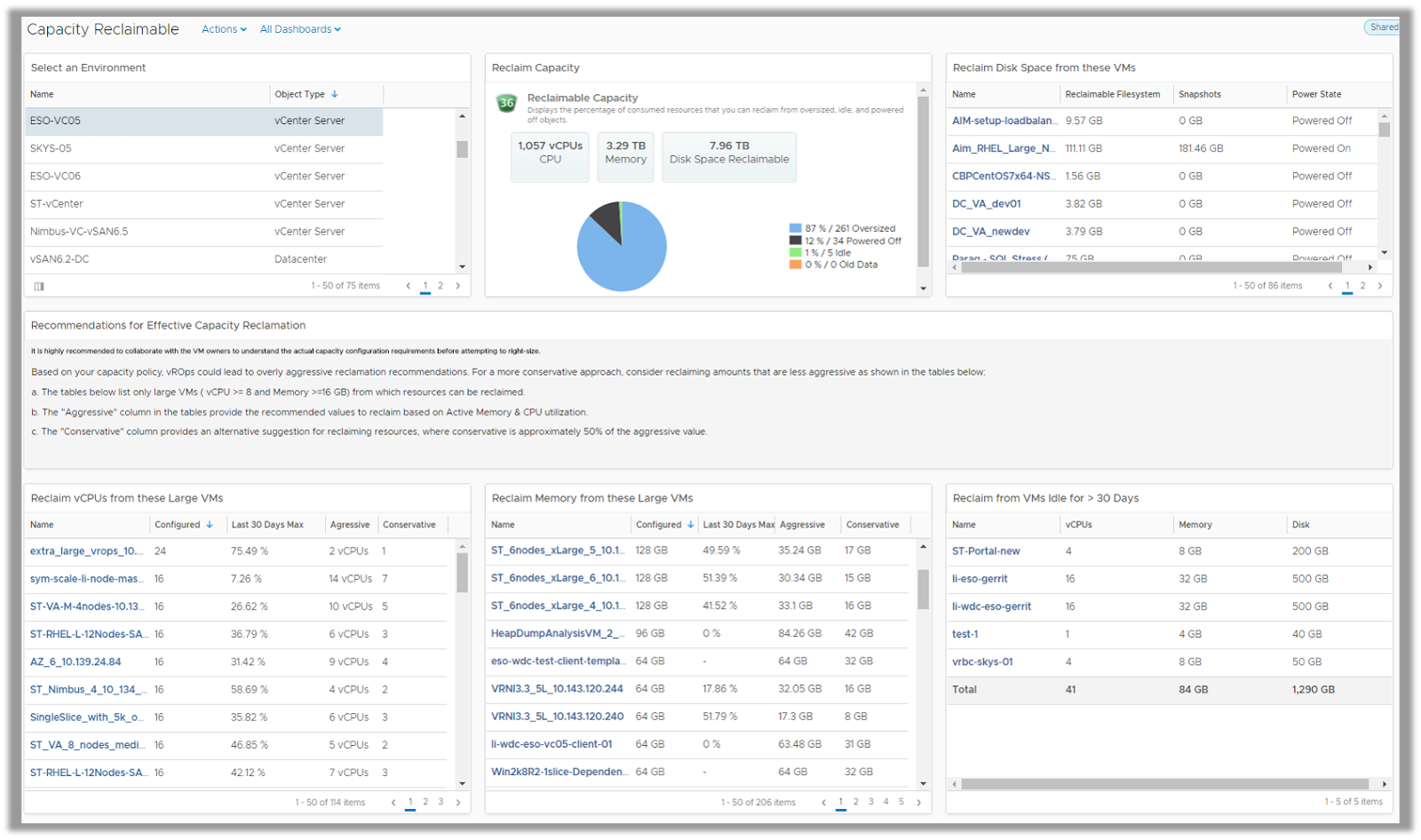Click previous page chevron in vCPUs reclaim table
This screenshot has width=1421, height=840.
(393, 802)
